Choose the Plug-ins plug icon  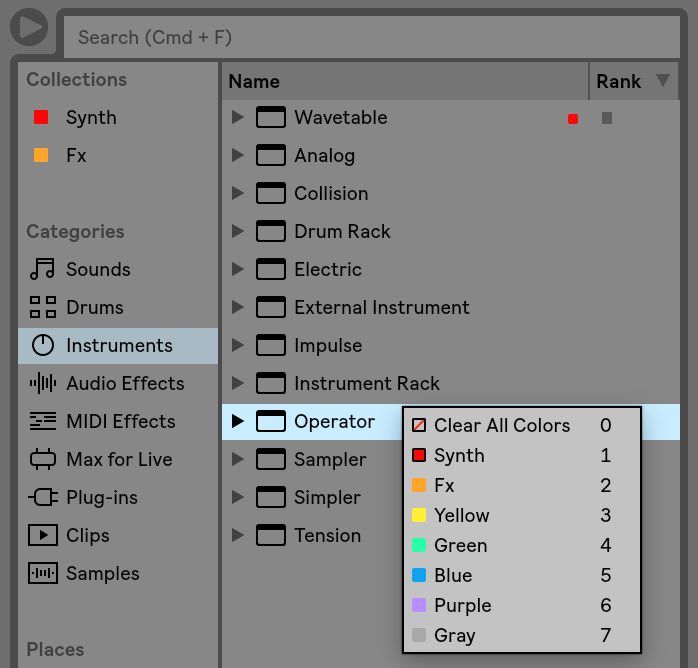coord(43,497)
